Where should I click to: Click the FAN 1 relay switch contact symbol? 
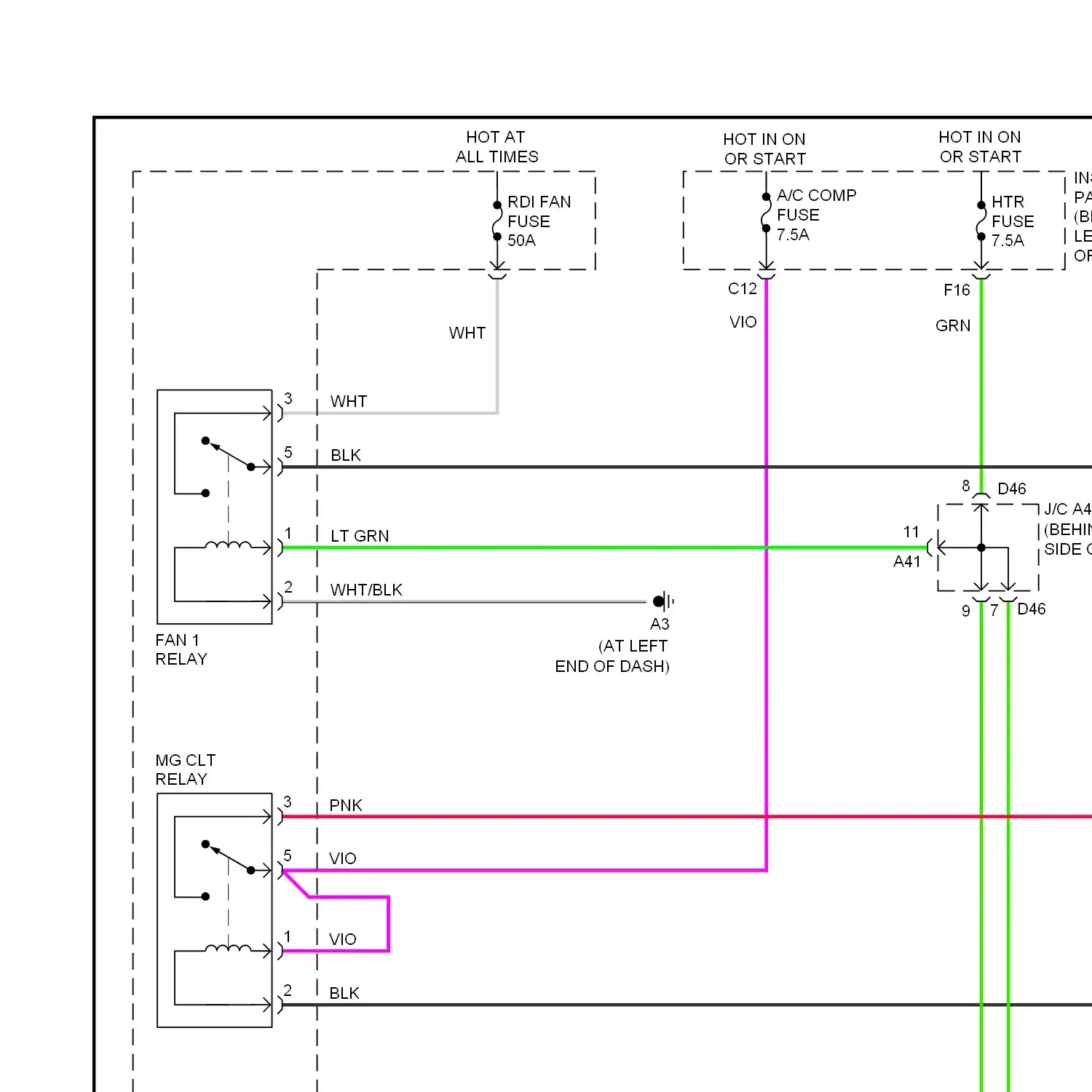pos(228,466)
